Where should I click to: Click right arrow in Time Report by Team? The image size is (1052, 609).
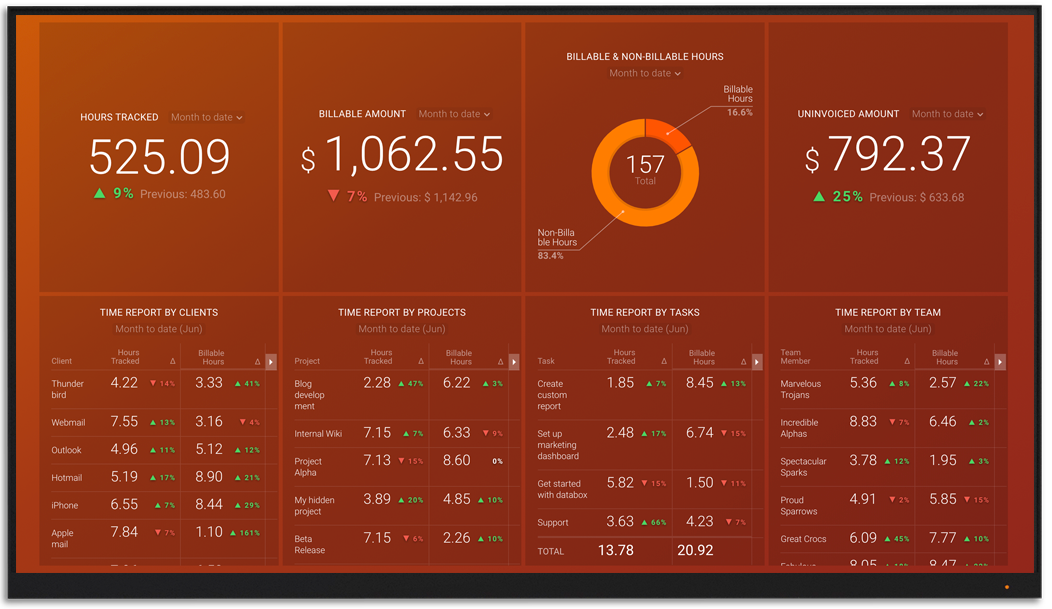coord(1000,362)
